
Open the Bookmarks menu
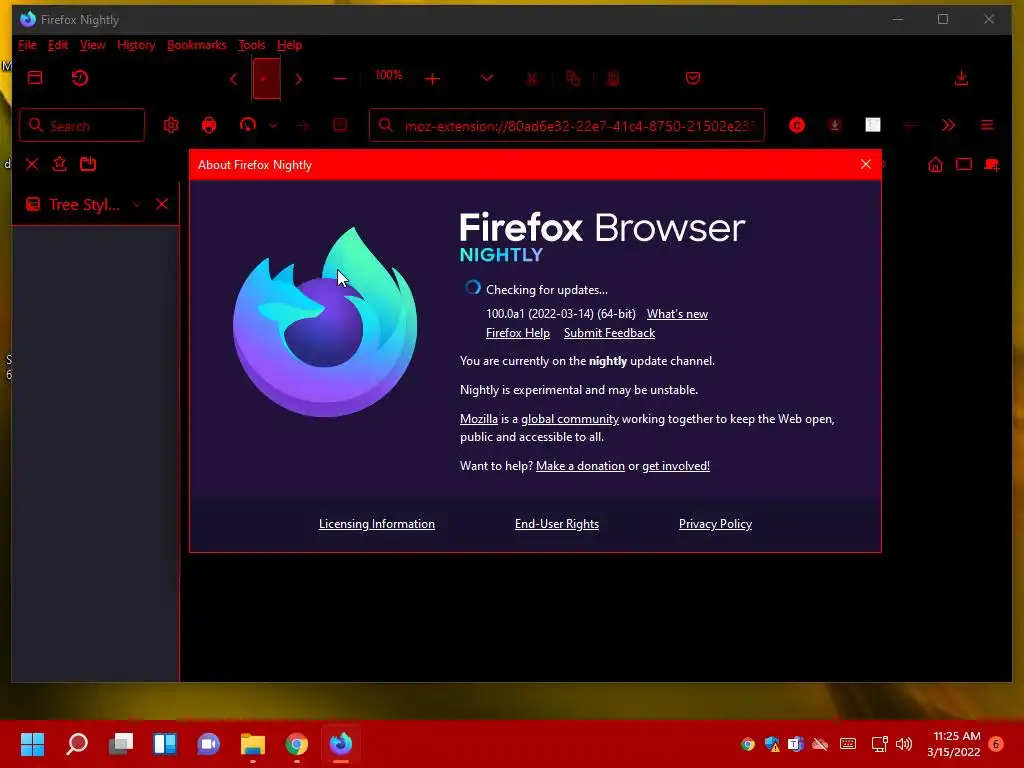(197, 45)
